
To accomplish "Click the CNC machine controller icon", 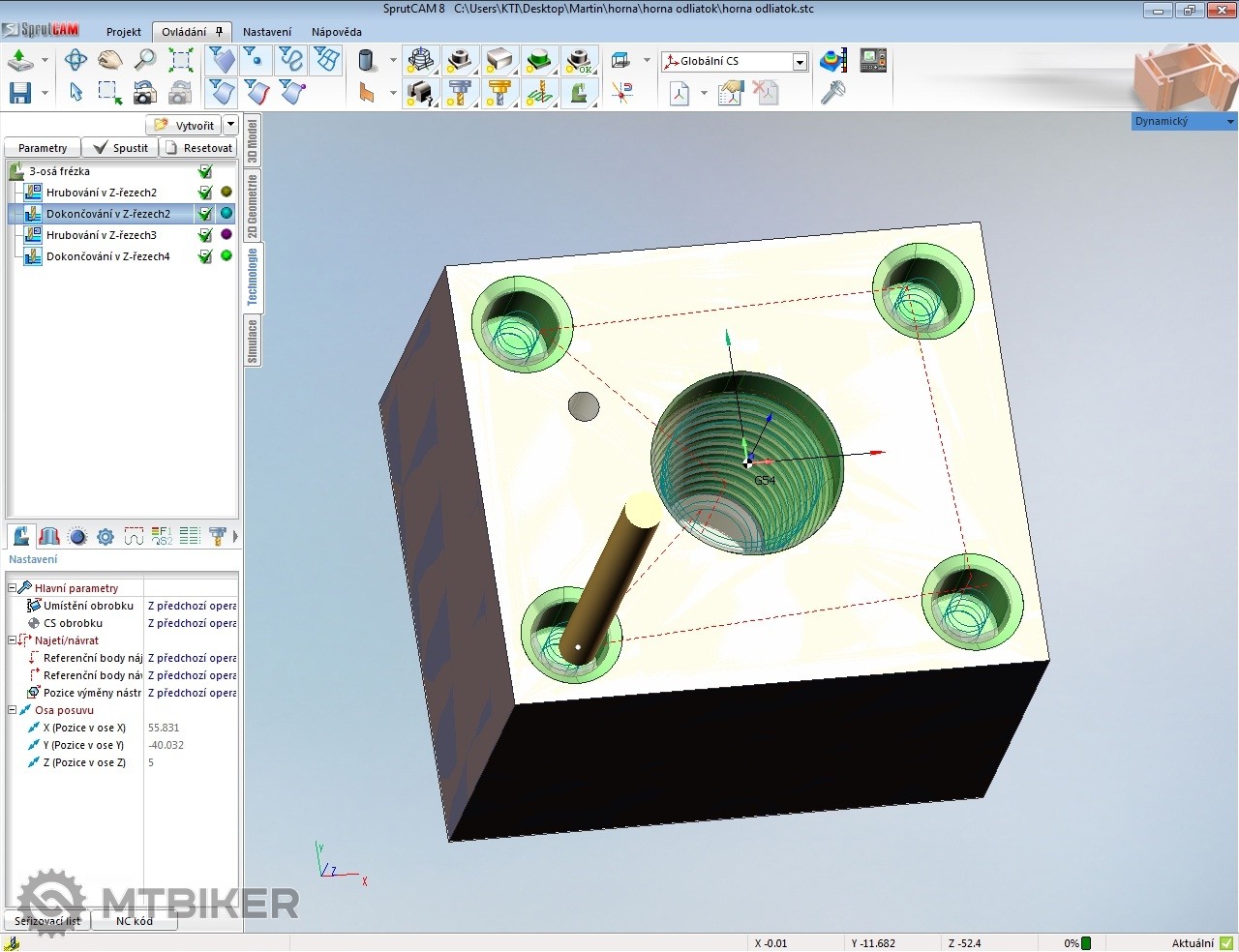I will 873,61.
